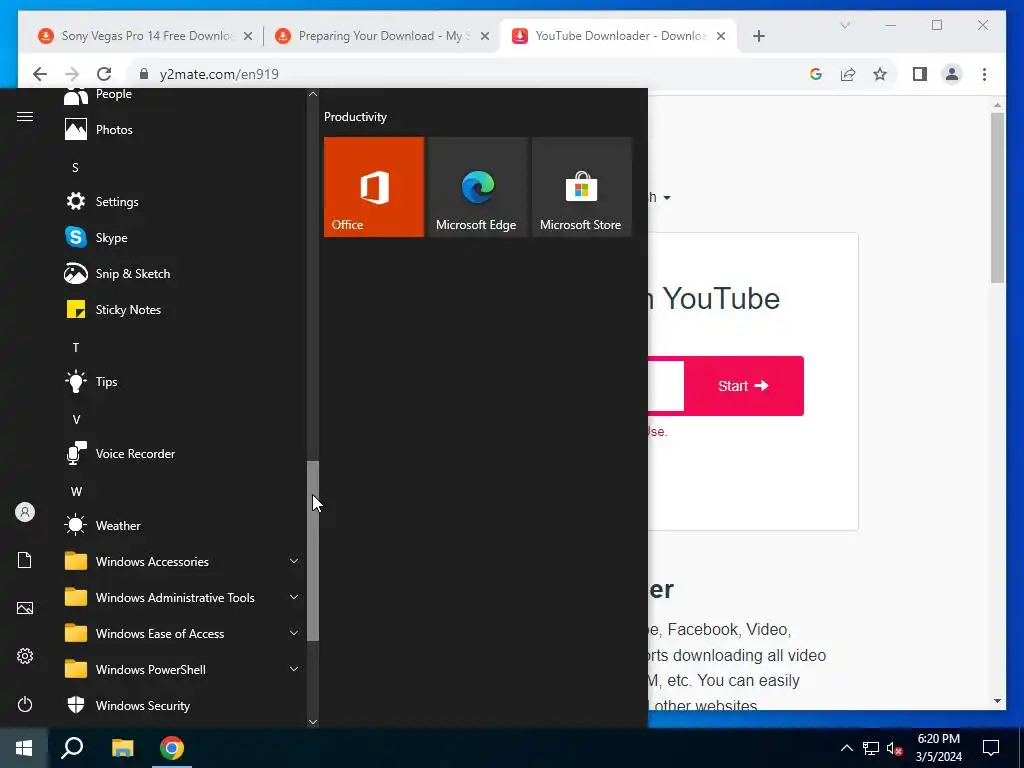This screenshot has width=1024, height=768.
Task: Launch Skype from the app list
Action: tap(182, 237)
